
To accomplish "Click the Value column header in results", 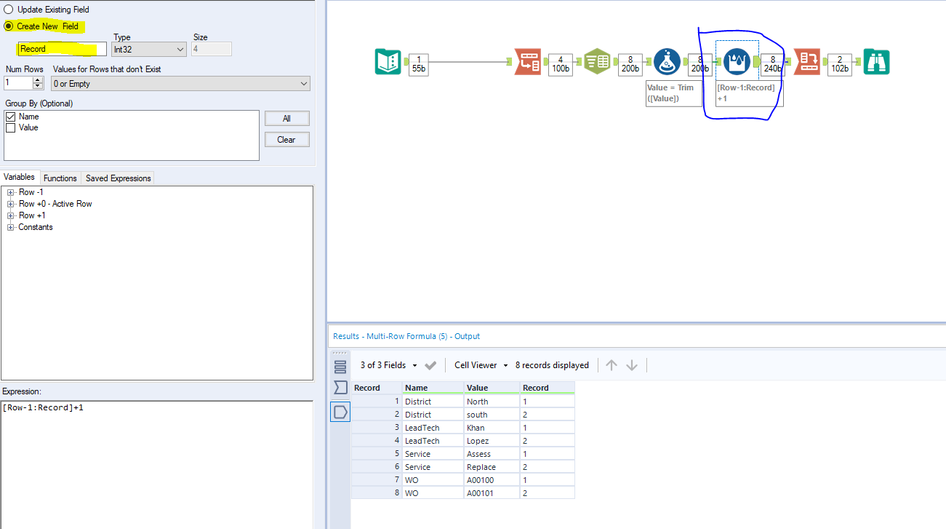I will 492,388.
